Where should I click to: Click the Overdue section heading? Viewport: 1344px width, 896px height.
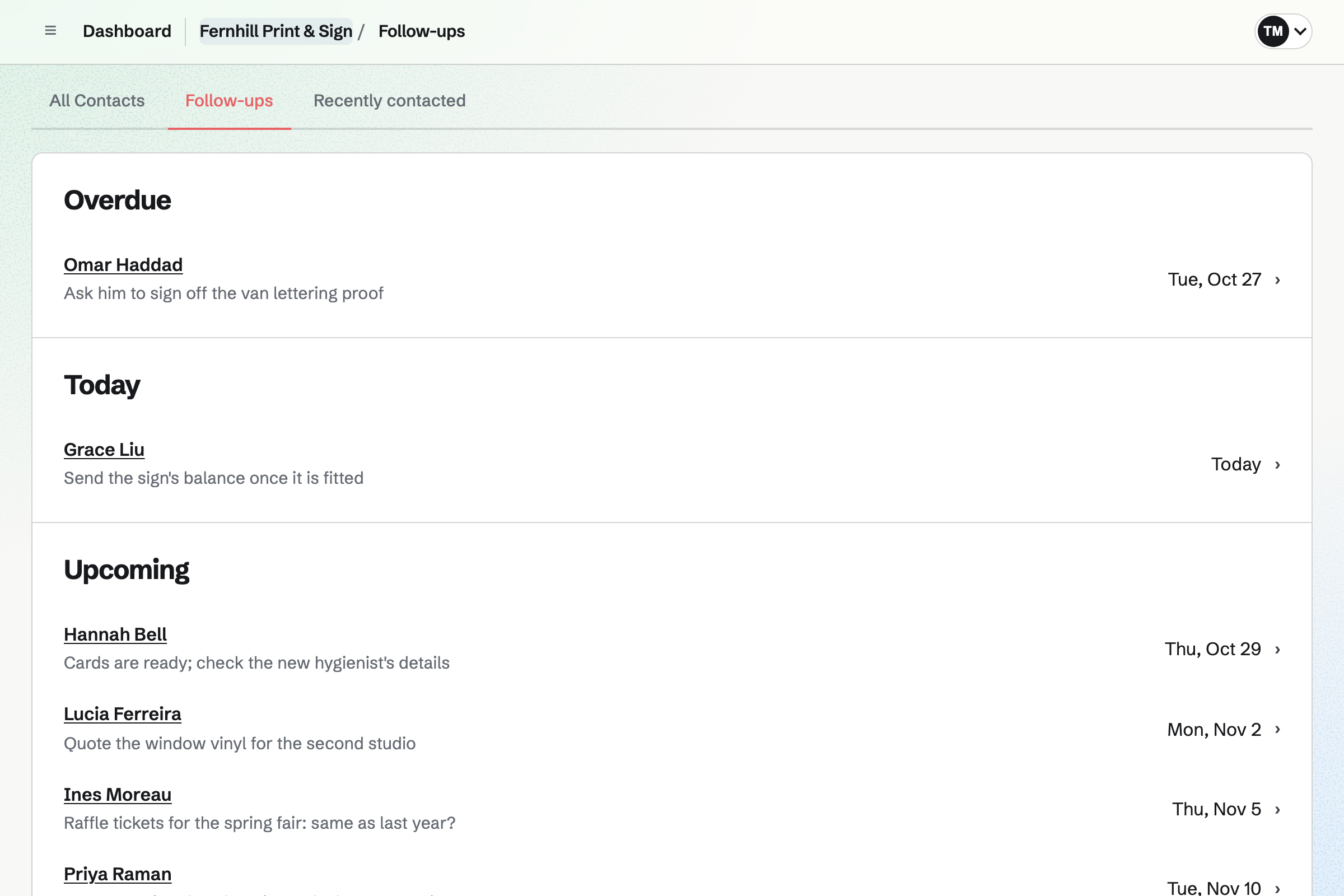pos(117,200)
